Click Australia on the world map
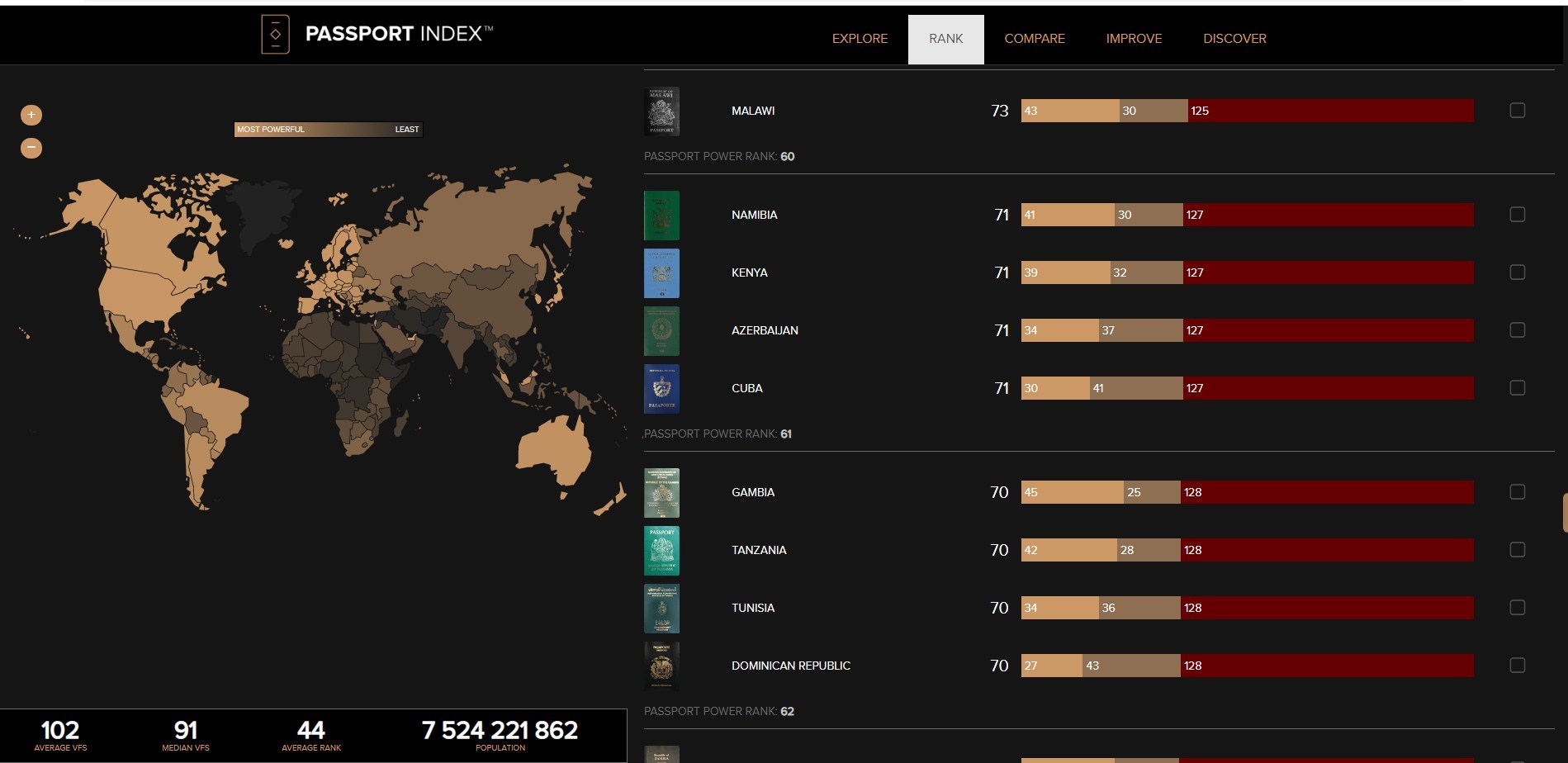Screen dimensions: 1568x763 (555, 453)
